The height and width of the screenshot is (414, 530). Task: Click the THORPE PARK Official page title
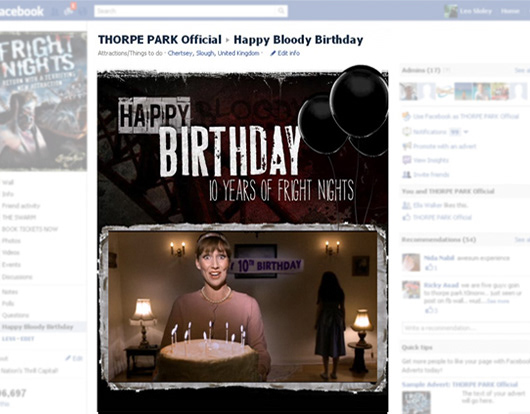(x=160, y=40)
